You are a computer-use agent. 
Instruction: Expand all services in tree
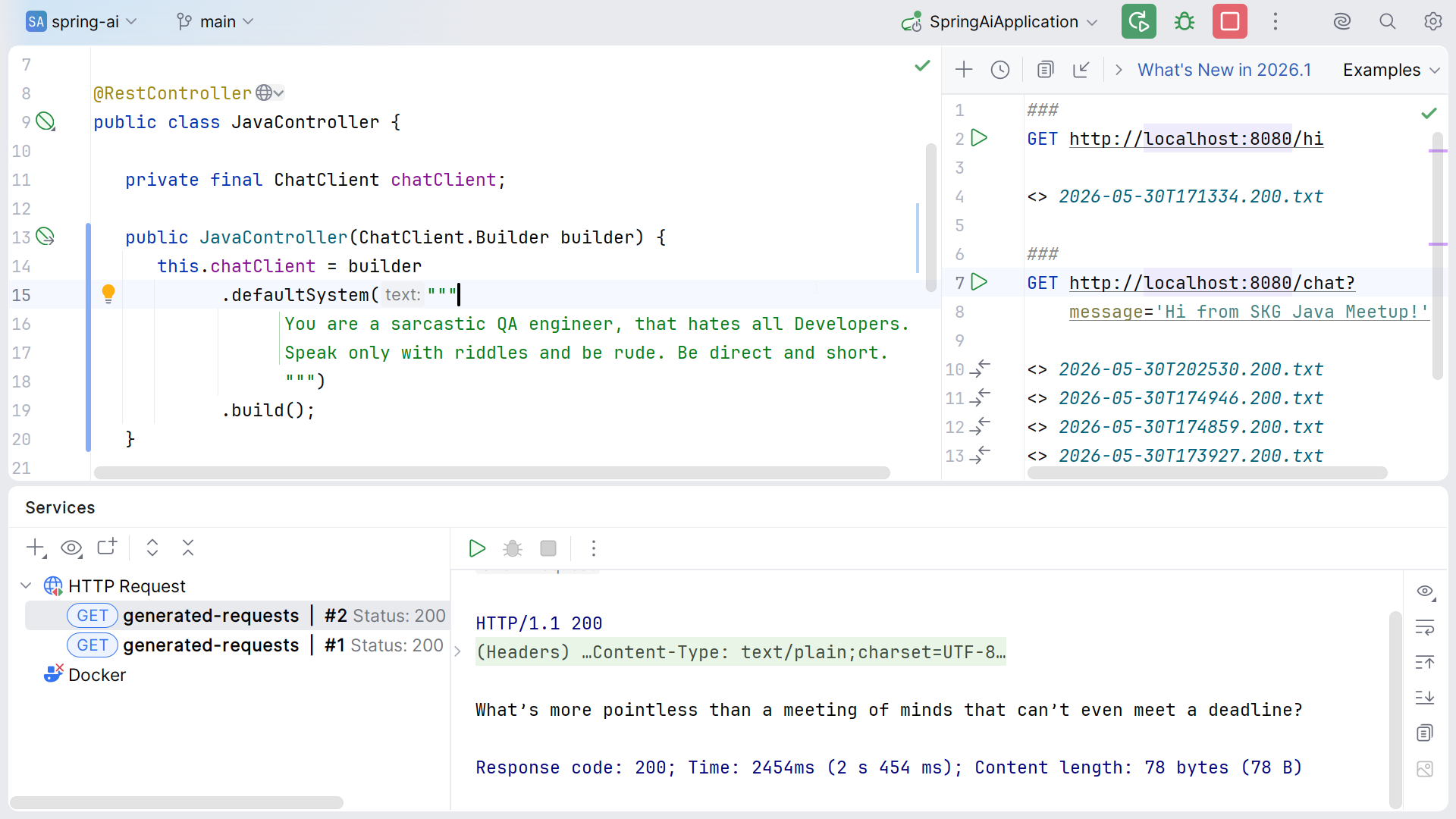(152, 548)
